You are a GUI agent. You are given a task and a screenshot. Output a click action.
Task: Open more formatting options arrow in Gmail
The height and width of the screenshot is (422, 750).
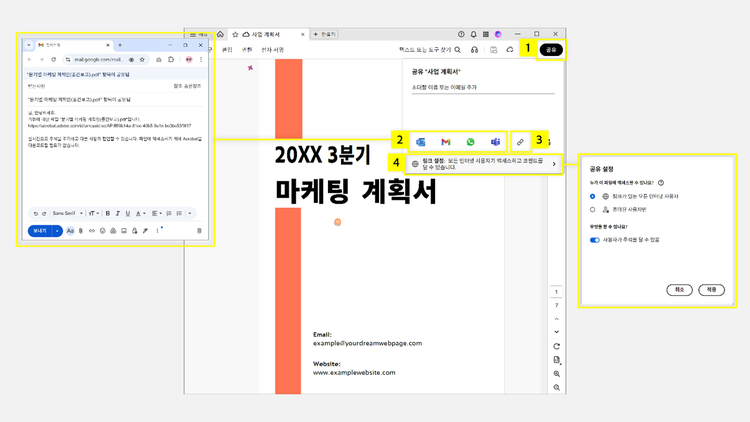190,213
